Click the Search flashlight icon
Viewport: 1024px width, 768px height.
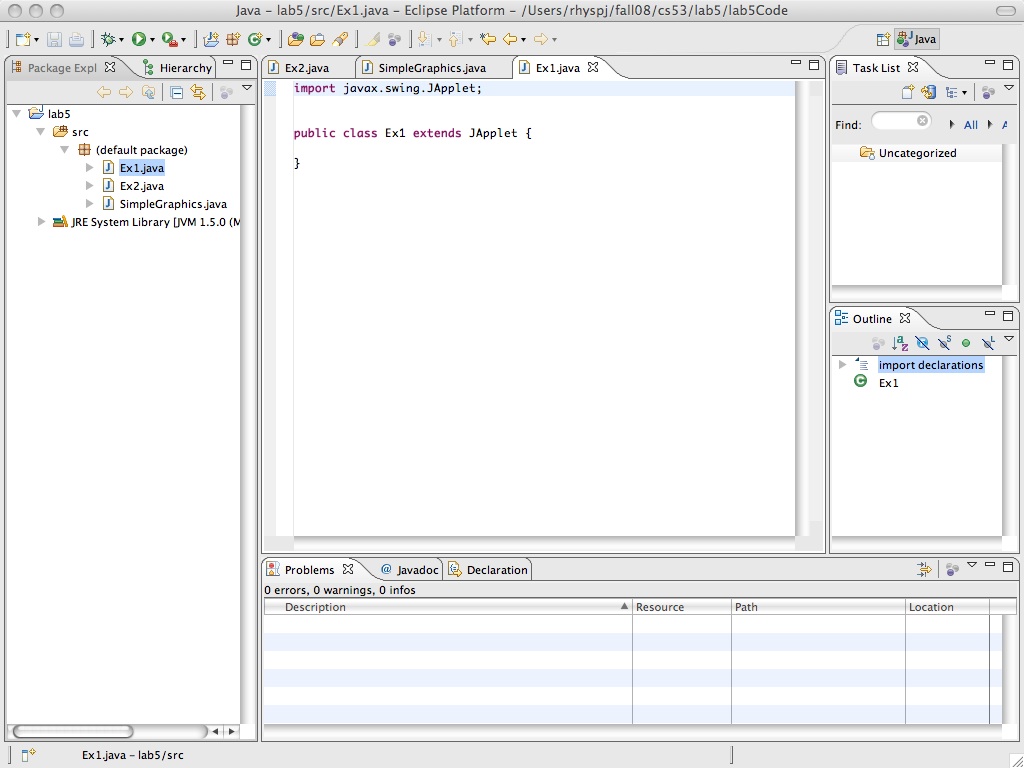click(340, 39)
